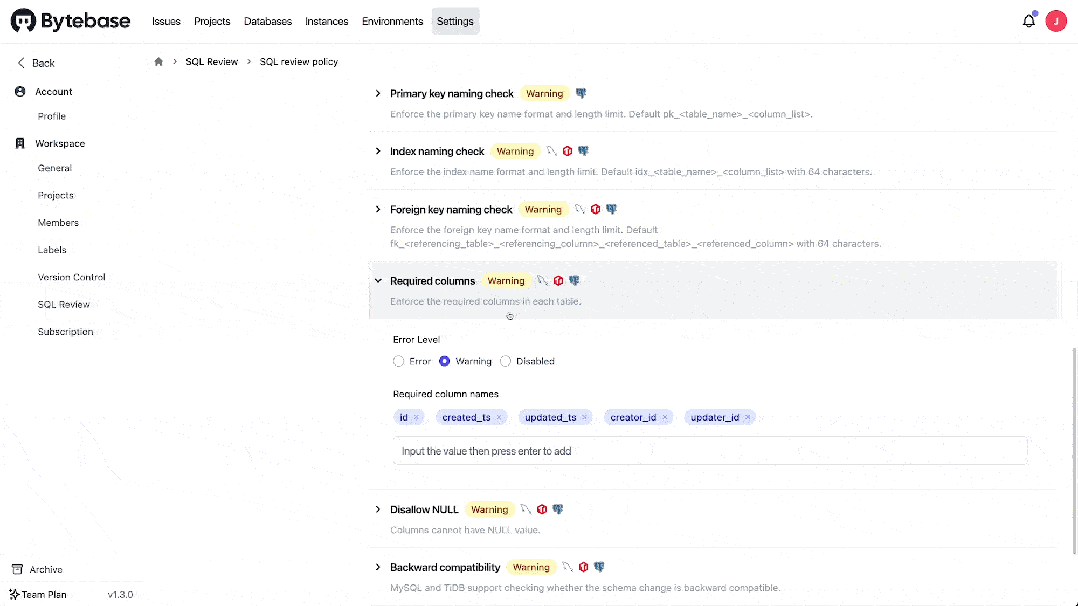Screen dimensions: 1078x606
Task: Click the Archive box icon
Action: (x=17, y=569)
